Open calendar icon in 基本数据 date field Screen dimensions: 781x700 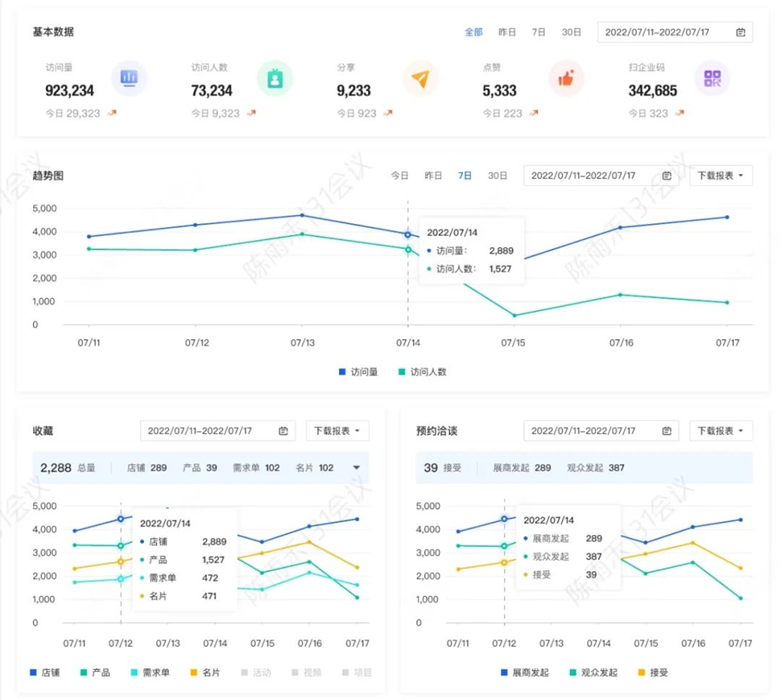[x=741, y=32]
